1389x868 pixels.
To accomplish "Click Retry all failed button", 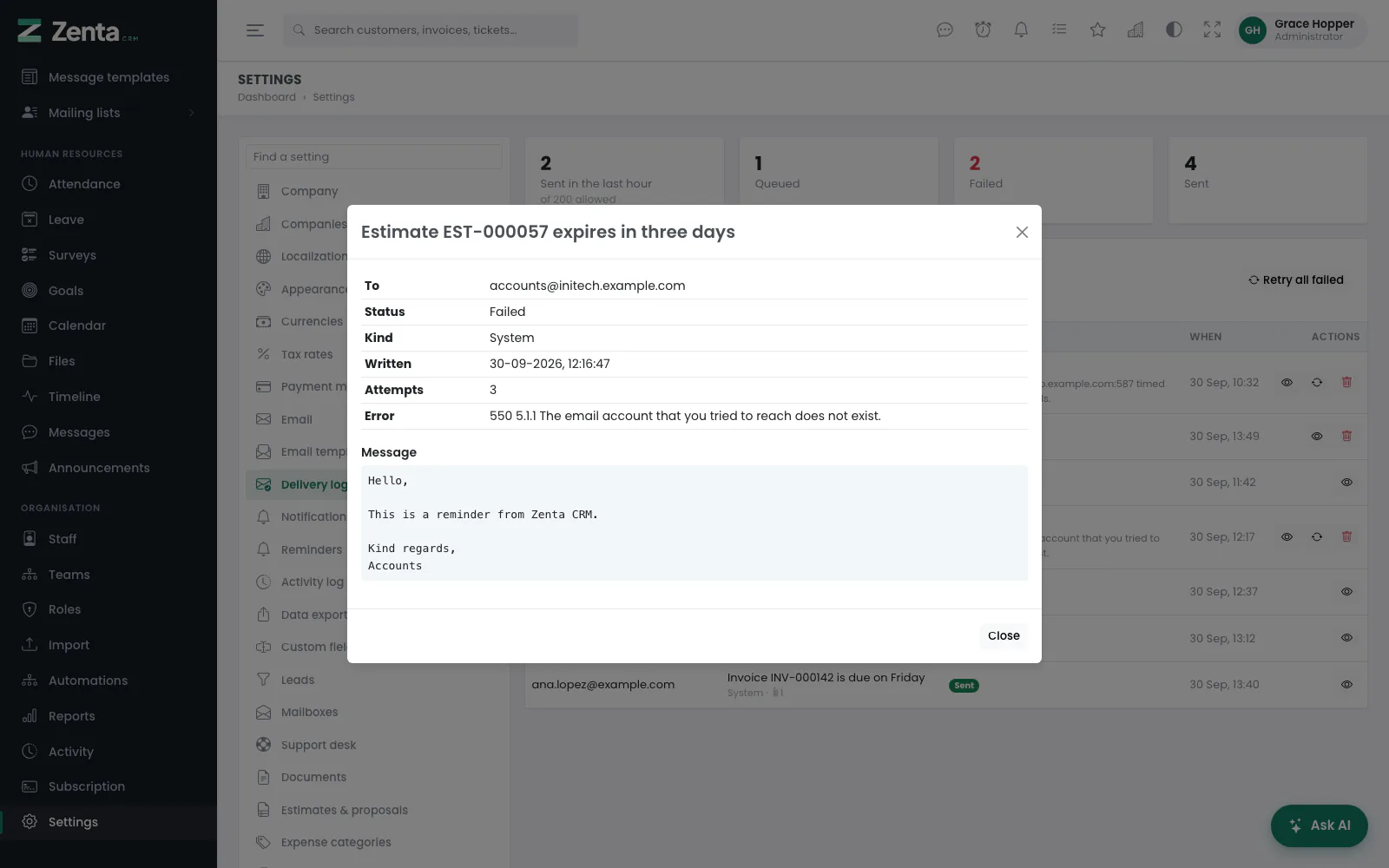I will pyautogui.click(x=1296, y=279).
